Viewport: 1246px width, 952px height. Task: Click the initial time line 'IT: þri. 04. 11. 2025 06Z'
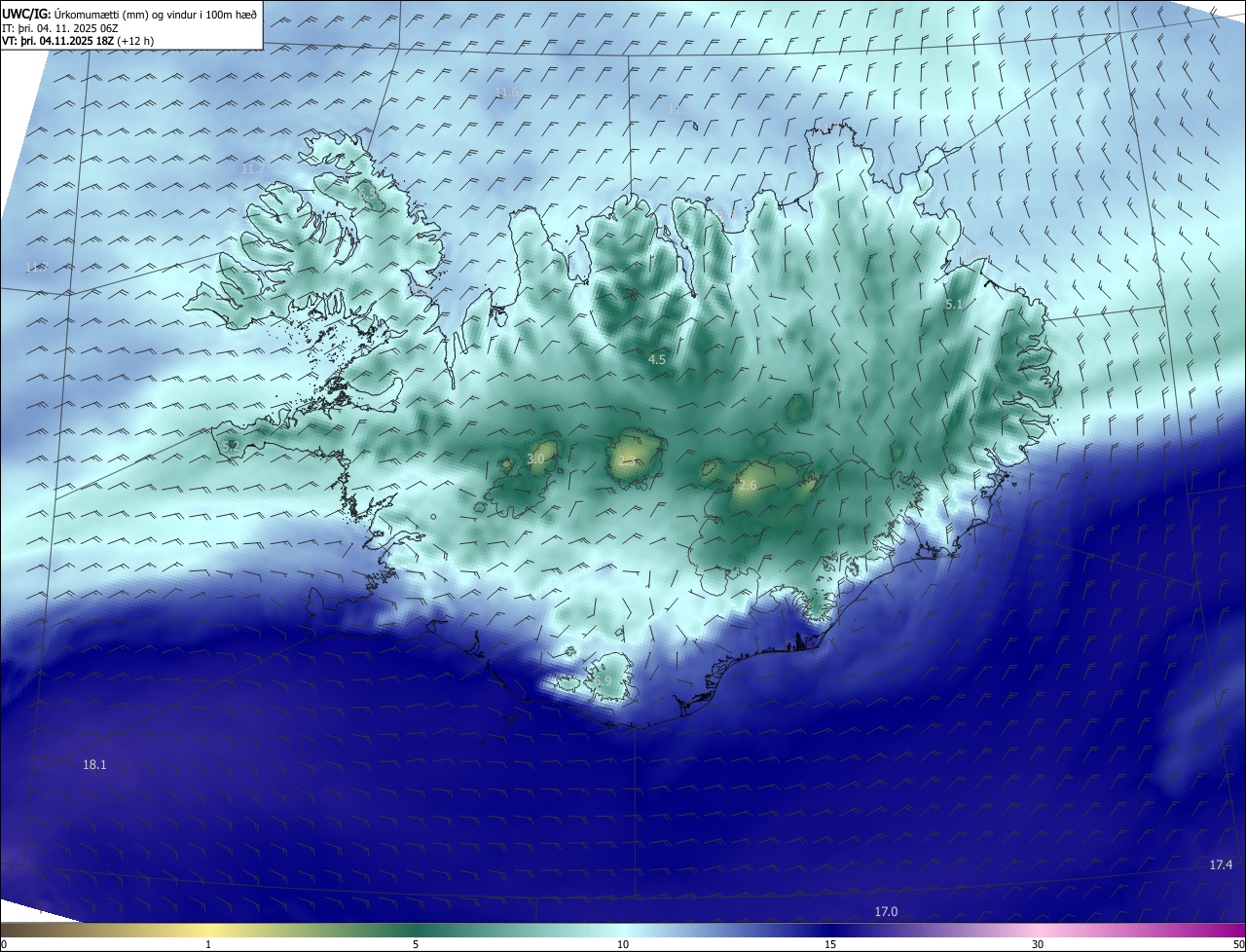[x=60, y=27]
